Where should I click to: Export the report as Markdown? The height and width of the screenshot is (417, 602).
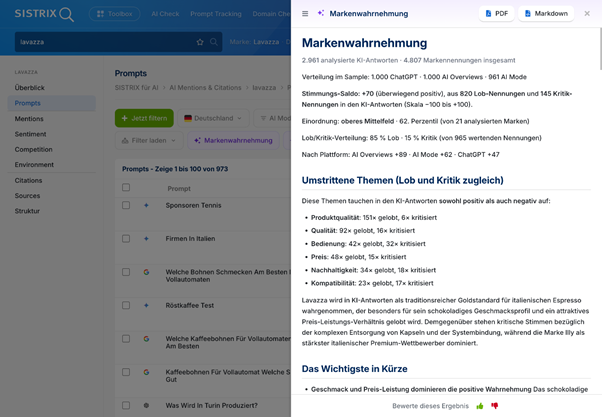546,13
